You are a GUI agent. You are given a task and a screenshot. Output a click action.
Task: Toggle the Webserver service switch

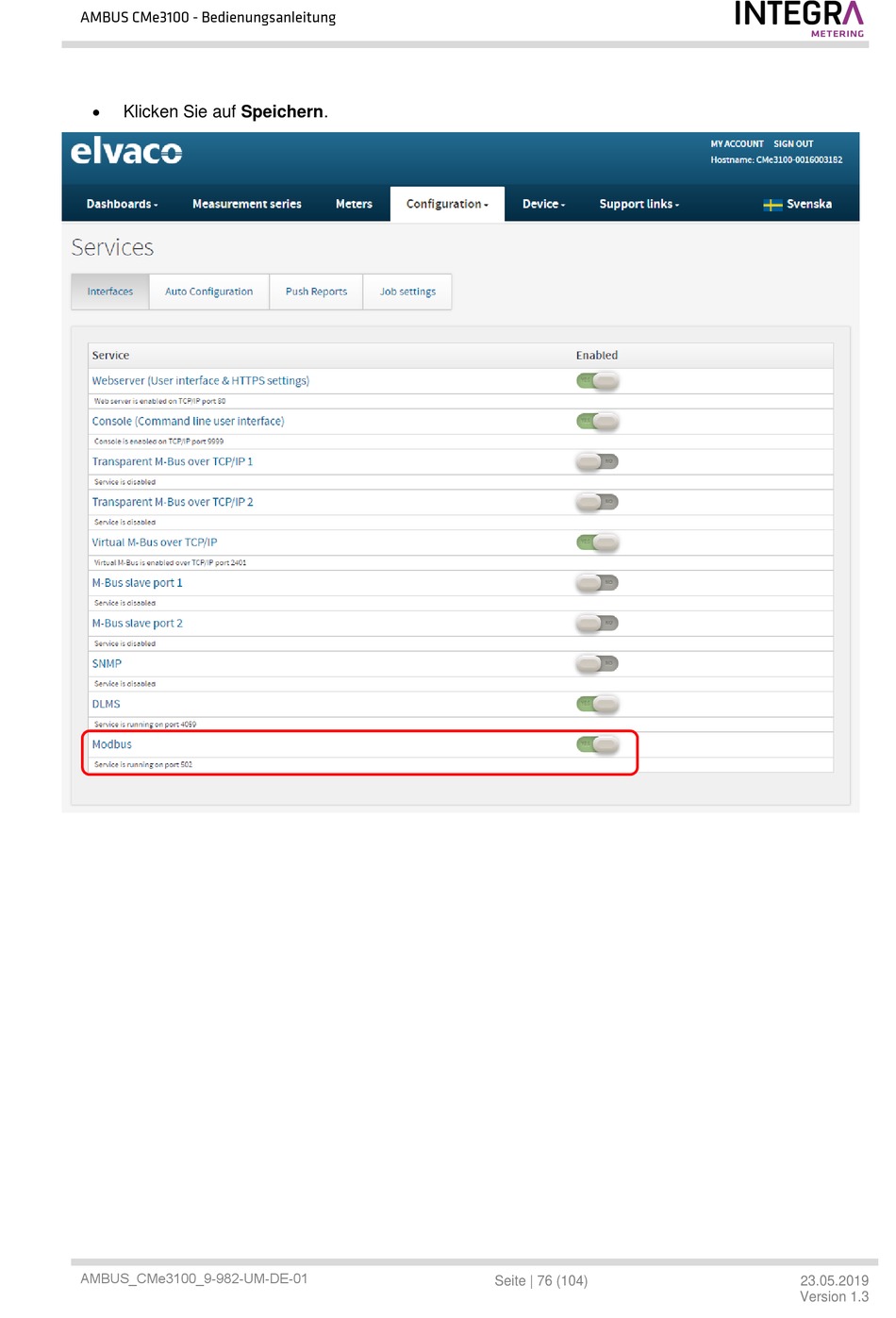click(597, 381)
